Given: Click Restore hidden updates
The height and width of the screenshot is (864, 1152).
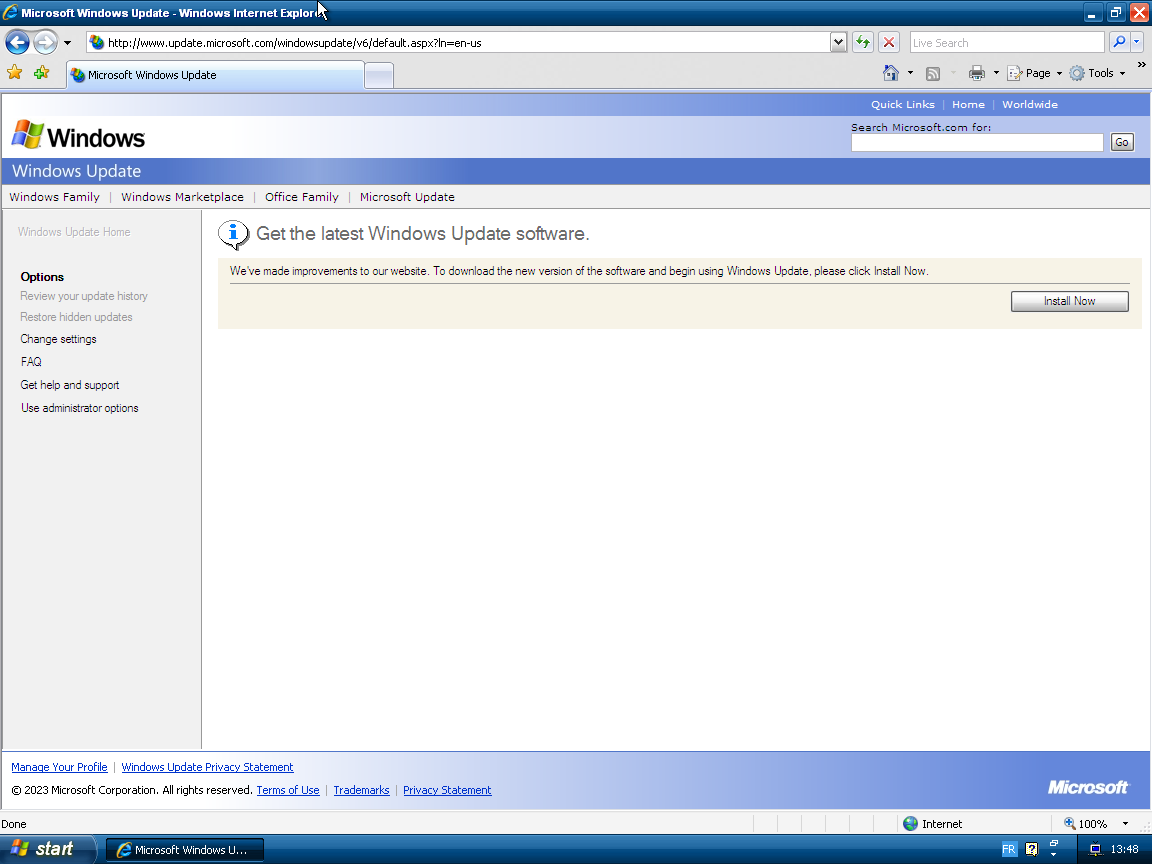Looking at the screenshot, I should click(76, 317).
